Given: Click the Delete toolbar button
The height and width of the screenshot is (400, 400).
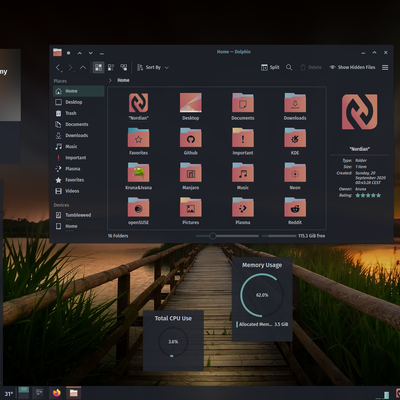Looking at the screenshot, I should click(311, 67).
